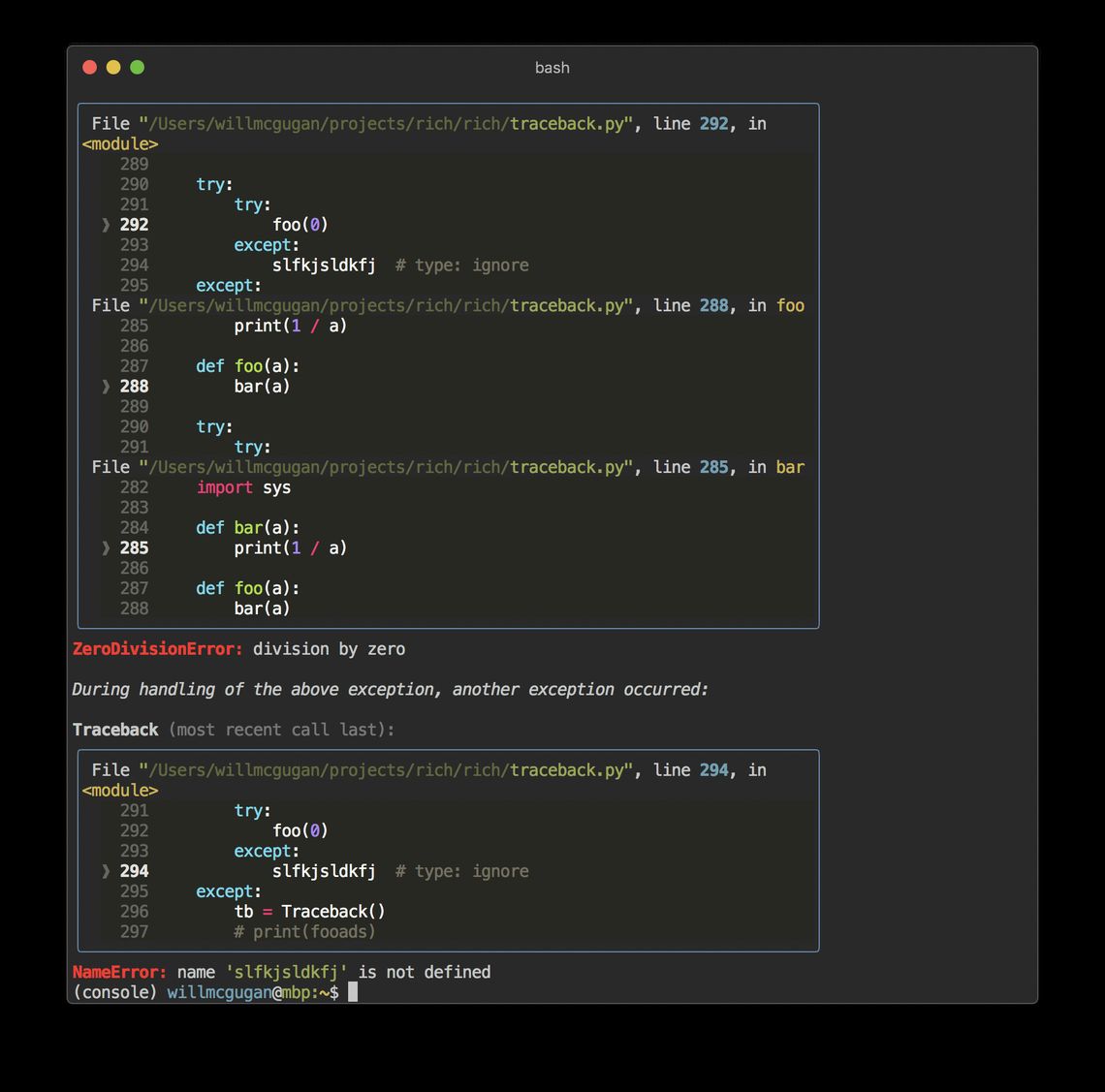Click the arrow marker beside line 294
Screen dimensions: 1105x1092
pos(106,871)
